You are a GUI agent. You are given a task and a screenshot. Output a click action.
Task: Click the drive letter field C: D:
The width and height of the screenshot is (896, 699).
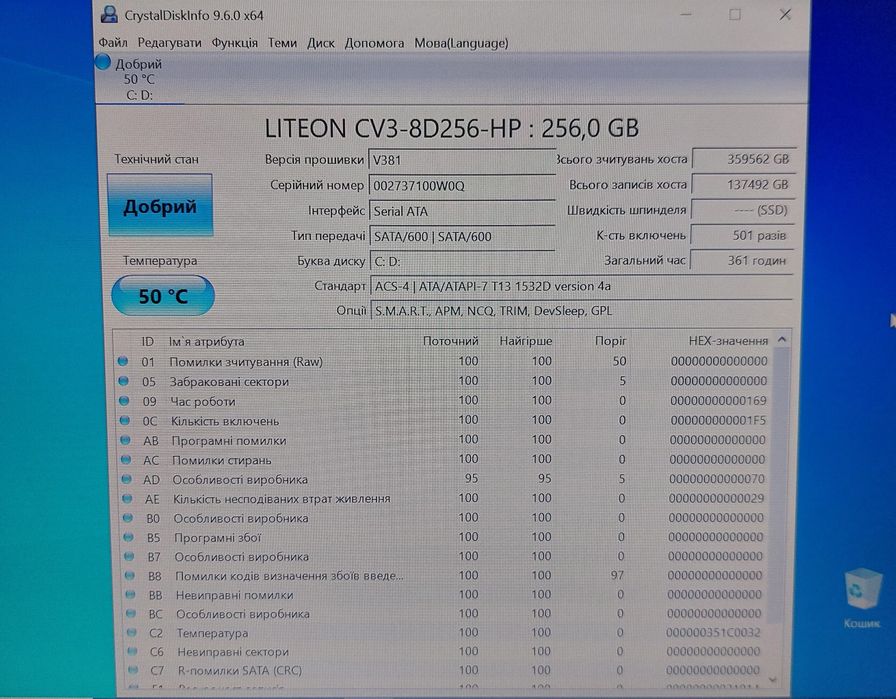(x=462, y=261)
